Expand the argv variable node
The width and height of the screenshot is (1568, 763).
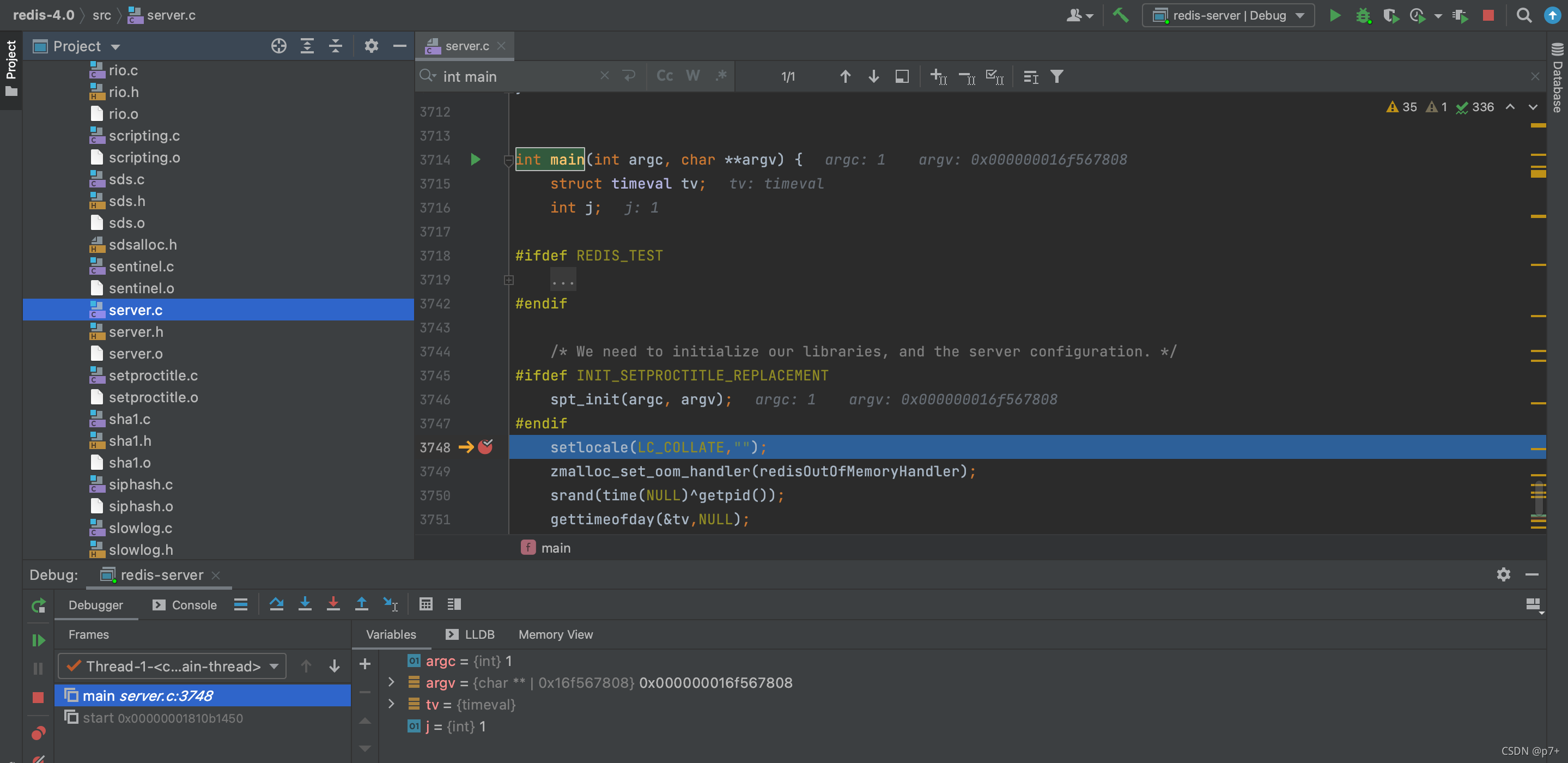pos(391,683)
